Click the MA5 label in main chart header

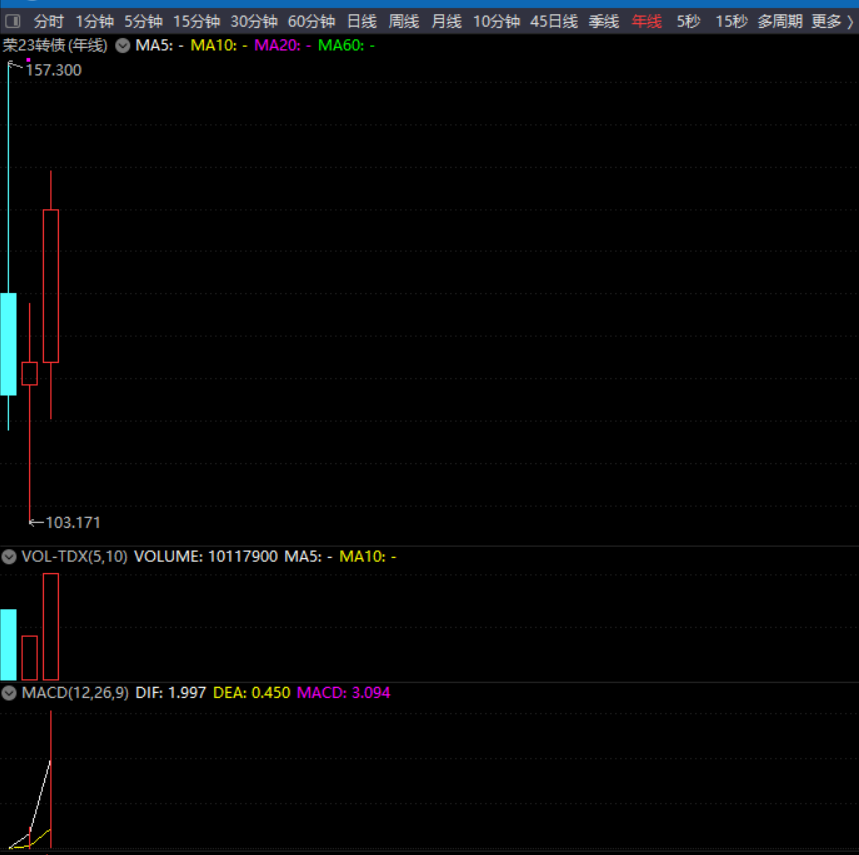tap(159, 45)
